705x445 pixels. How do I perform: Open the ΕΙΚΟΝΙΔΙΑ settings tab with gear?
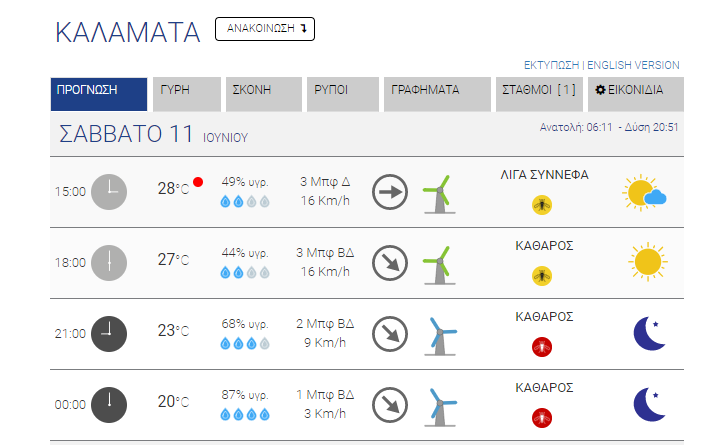(636, 94)
